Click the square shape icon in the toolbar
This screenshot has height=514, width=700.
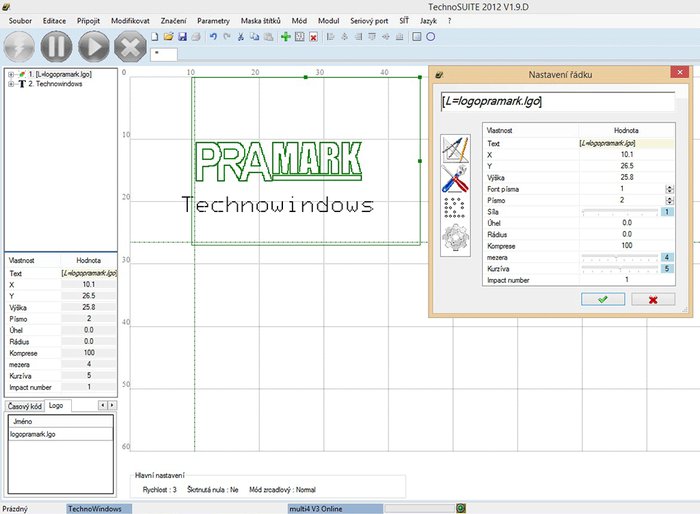pyautogui.click(x=417, y=37)
